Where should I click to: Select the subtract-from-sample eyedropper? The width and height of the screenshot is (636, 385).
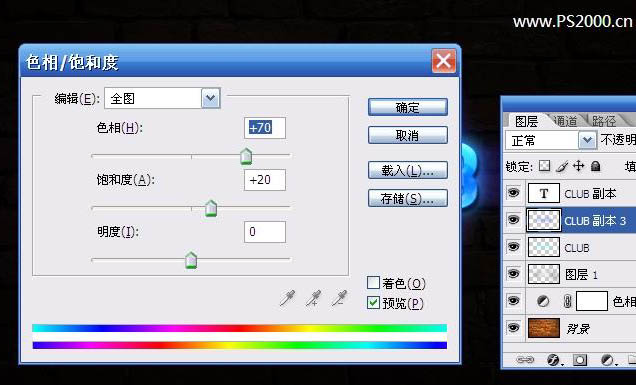pyautogui.click(x=339, y=299)
